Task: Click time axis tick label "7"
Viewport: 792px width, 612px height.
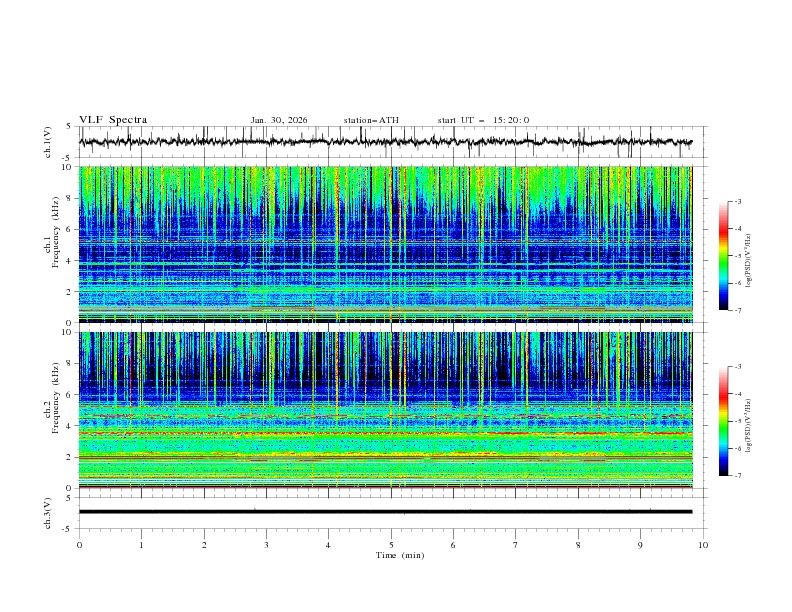Action: (x=516, y=545)
